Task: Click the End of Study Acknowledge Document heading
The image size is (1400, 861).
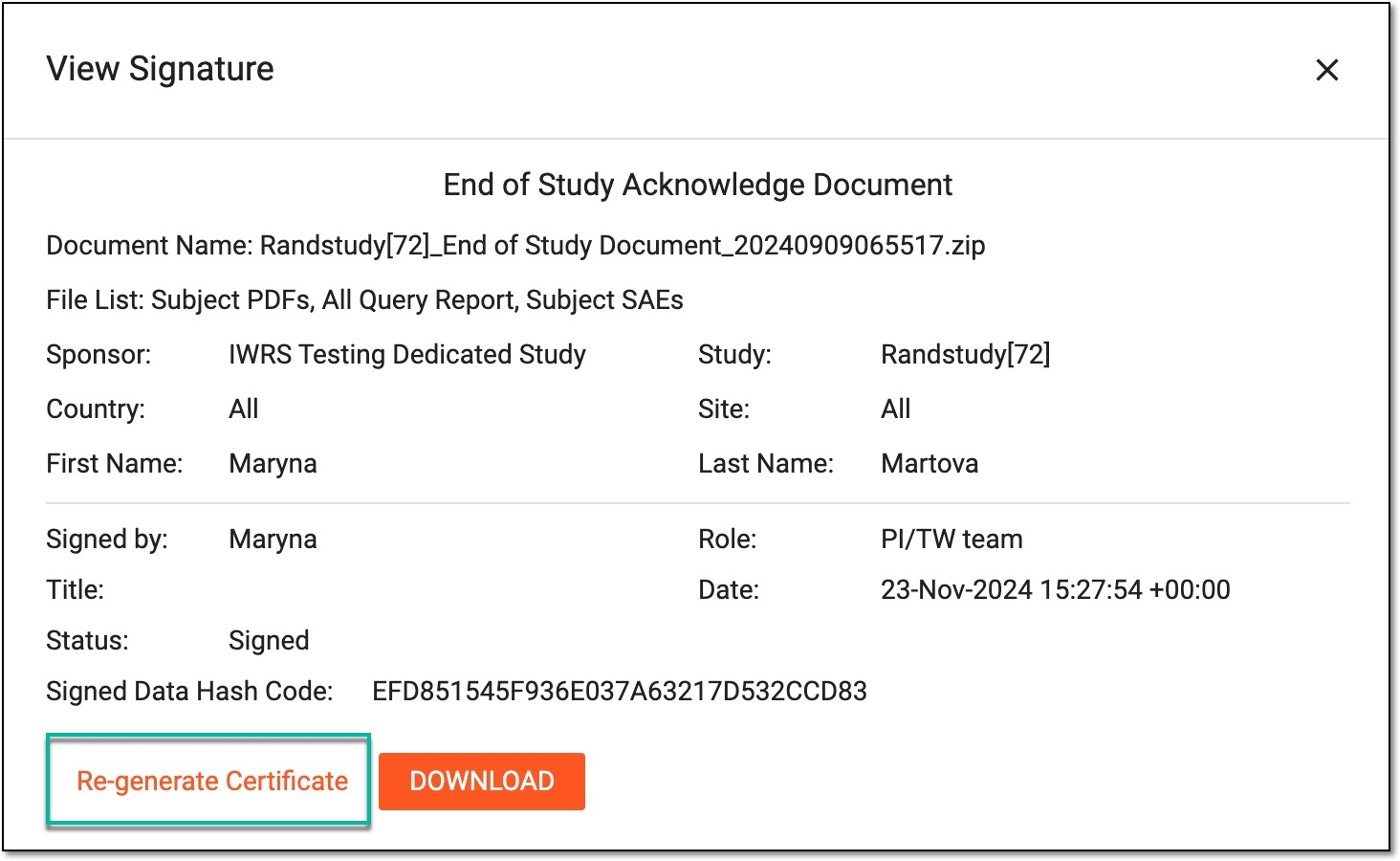Action: [x=698, y=185]
